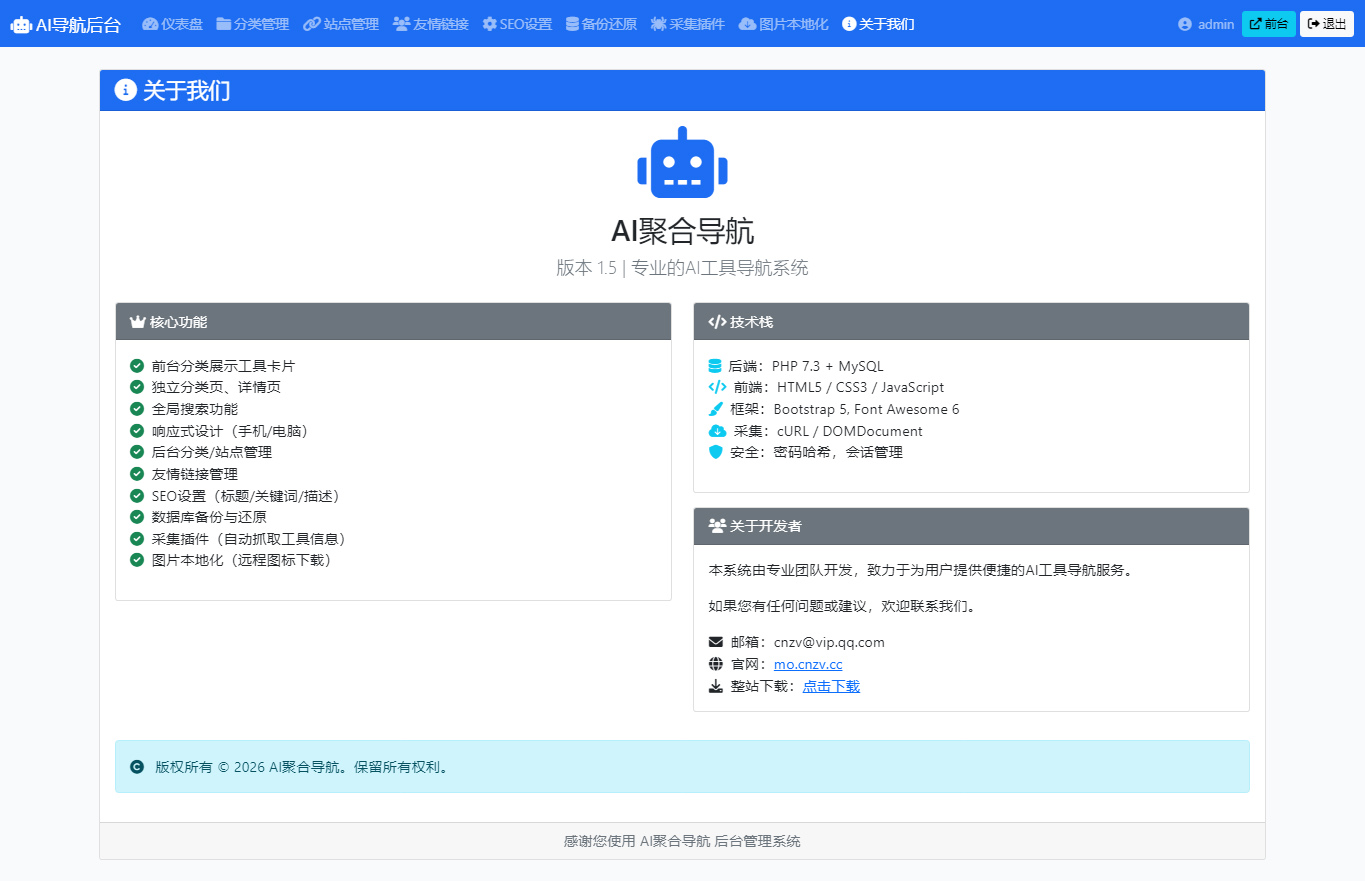Open the 仪表盘 dashboard page
Image resolution: width=1365 pixels, height=881 pixels.
tap(172, 24)
